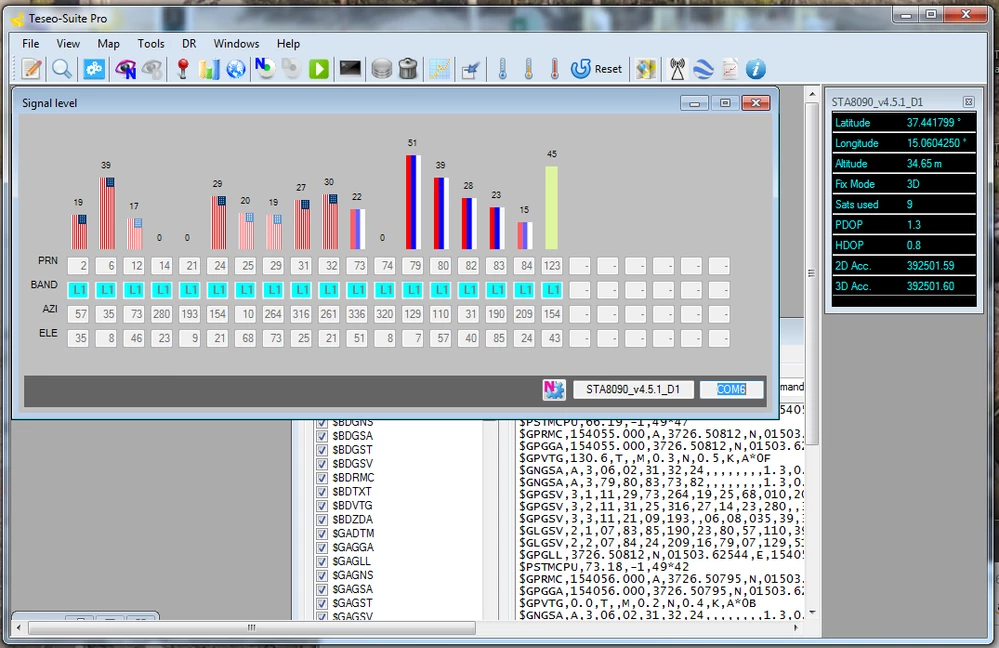Click the L1 band button for PRN 79
999x648 pixels.
click(x=413, y=291)
